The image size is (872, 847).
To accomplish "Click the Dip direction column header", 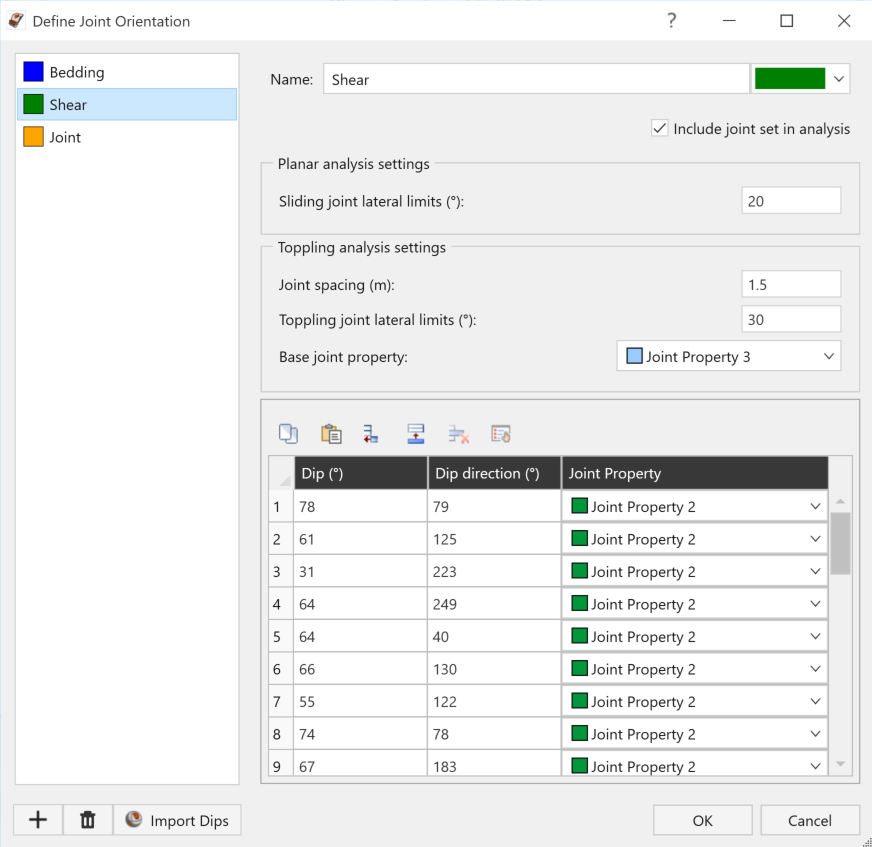I will 494,473.
